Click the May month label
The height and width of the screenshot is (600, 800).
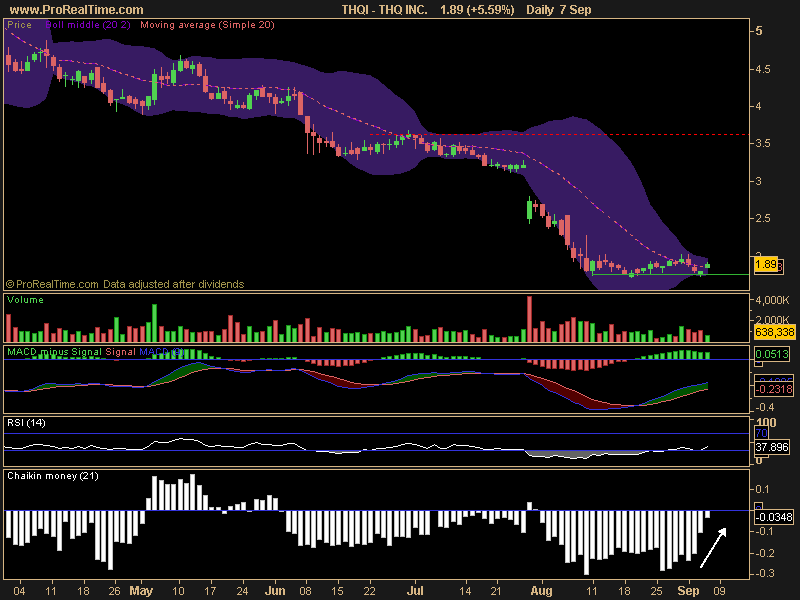pyautogui.click(x=141, y=591)
